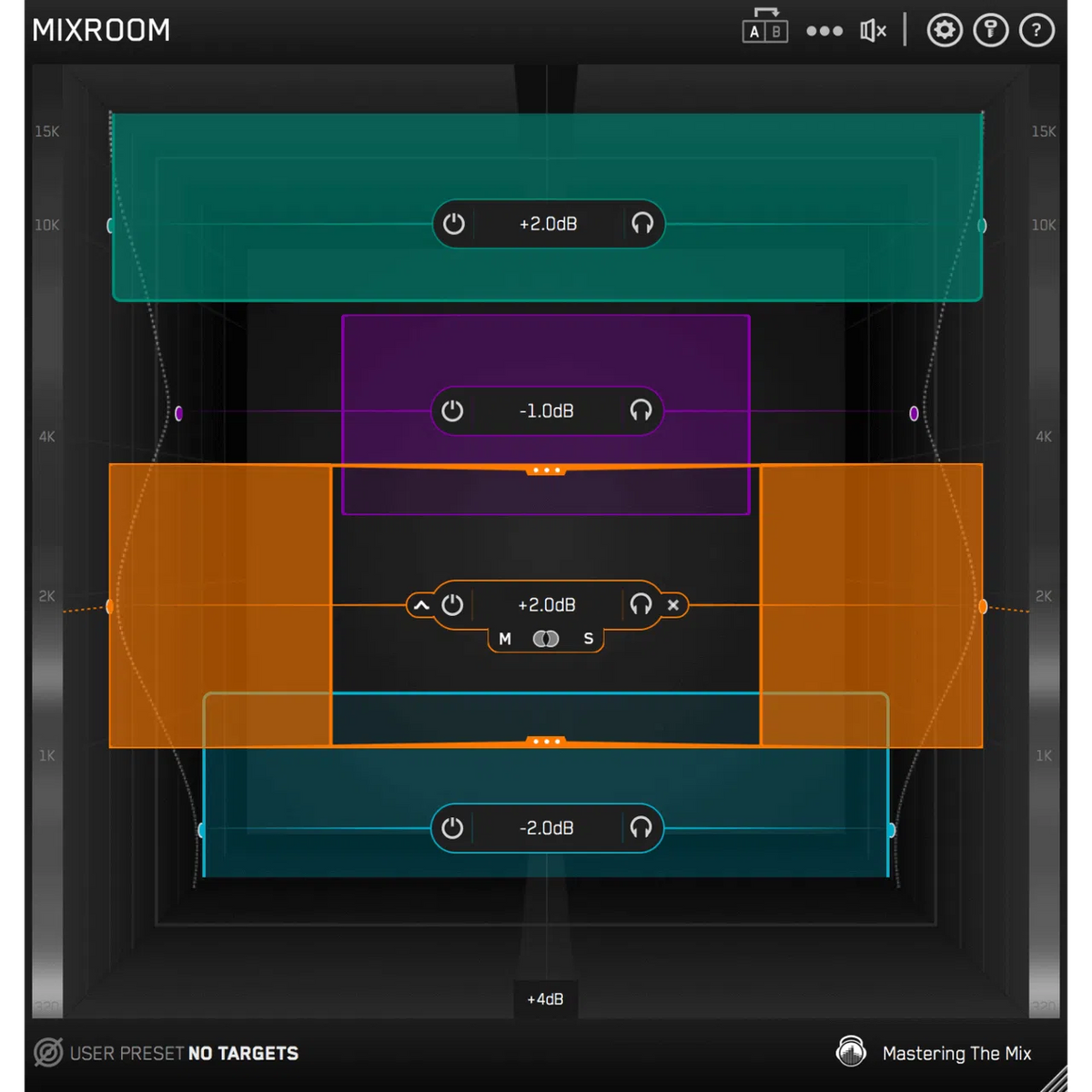The height and width of the screenshot is (1092, 1092).
Task: Open the three-dots options menu icon
Action: [824, 30]
